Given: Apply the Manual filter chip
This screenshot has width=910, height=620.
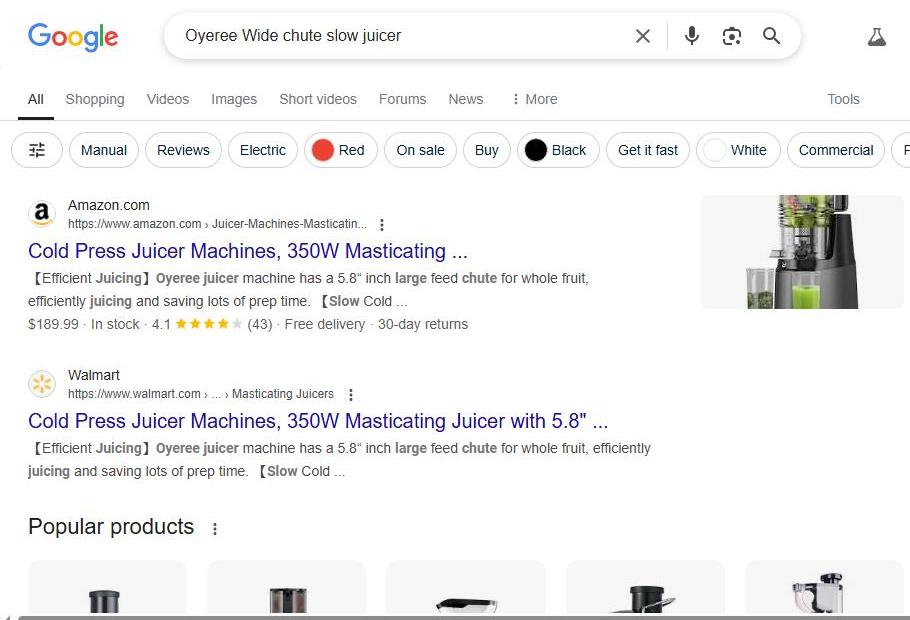Looking at the screenshot, I should click(104, 150).
